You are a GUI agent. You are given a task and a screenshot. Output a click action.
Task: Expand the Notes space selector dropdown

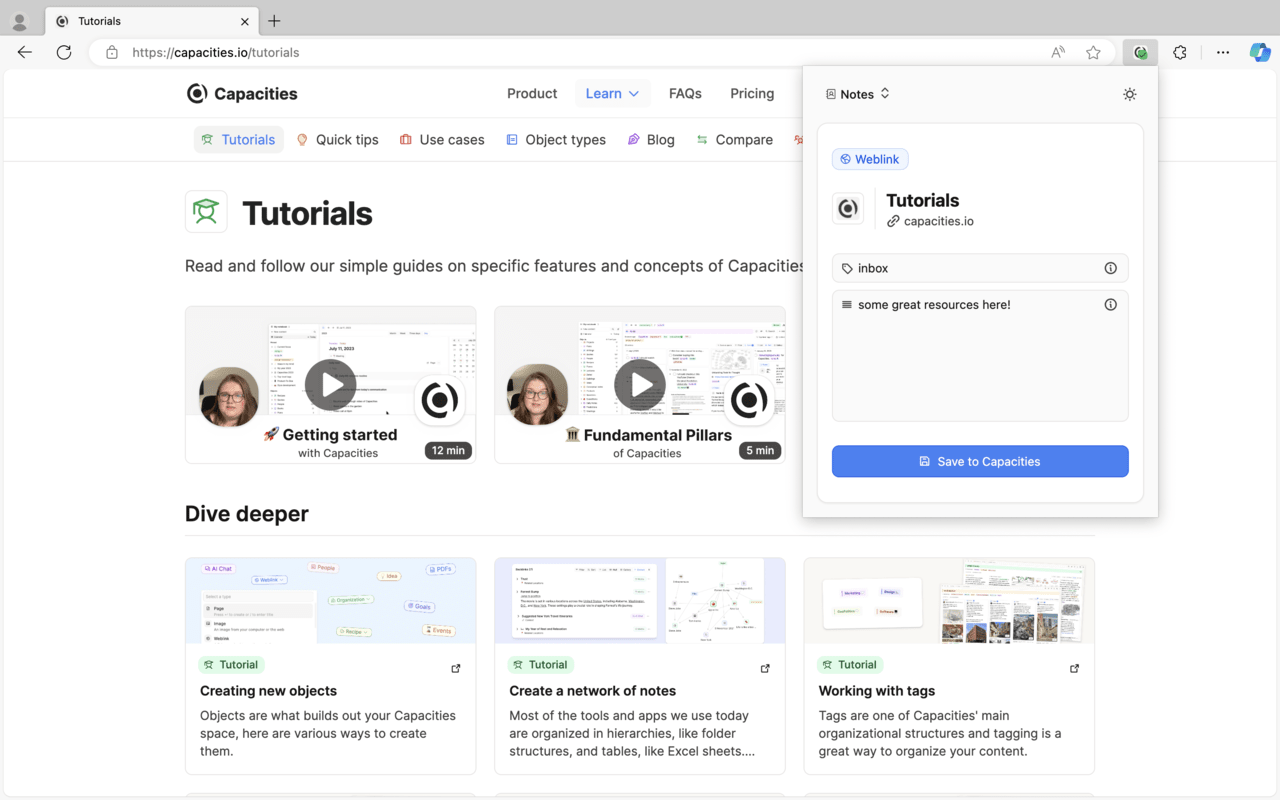click(858, 94)
